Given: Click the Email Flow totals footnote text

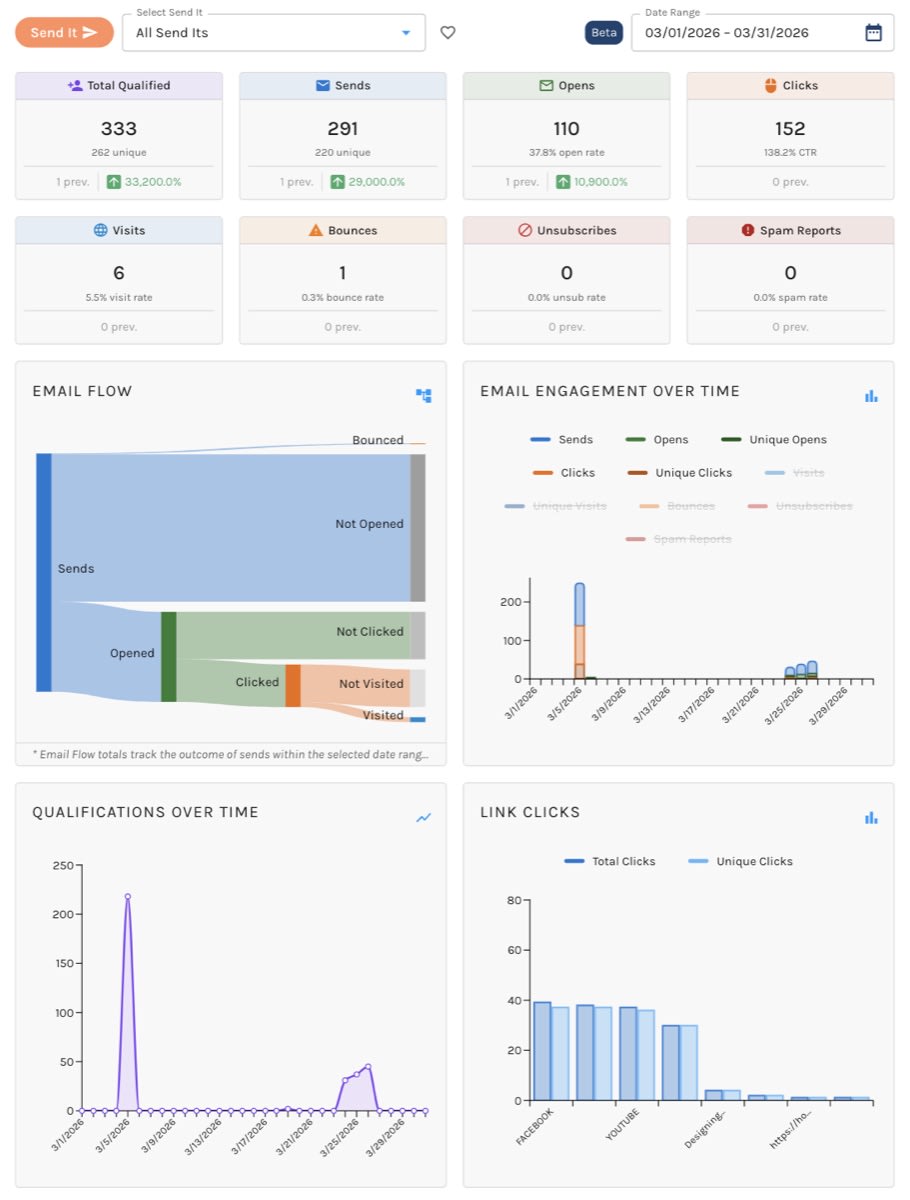Looking at the screenshot, I should point(231,754).
